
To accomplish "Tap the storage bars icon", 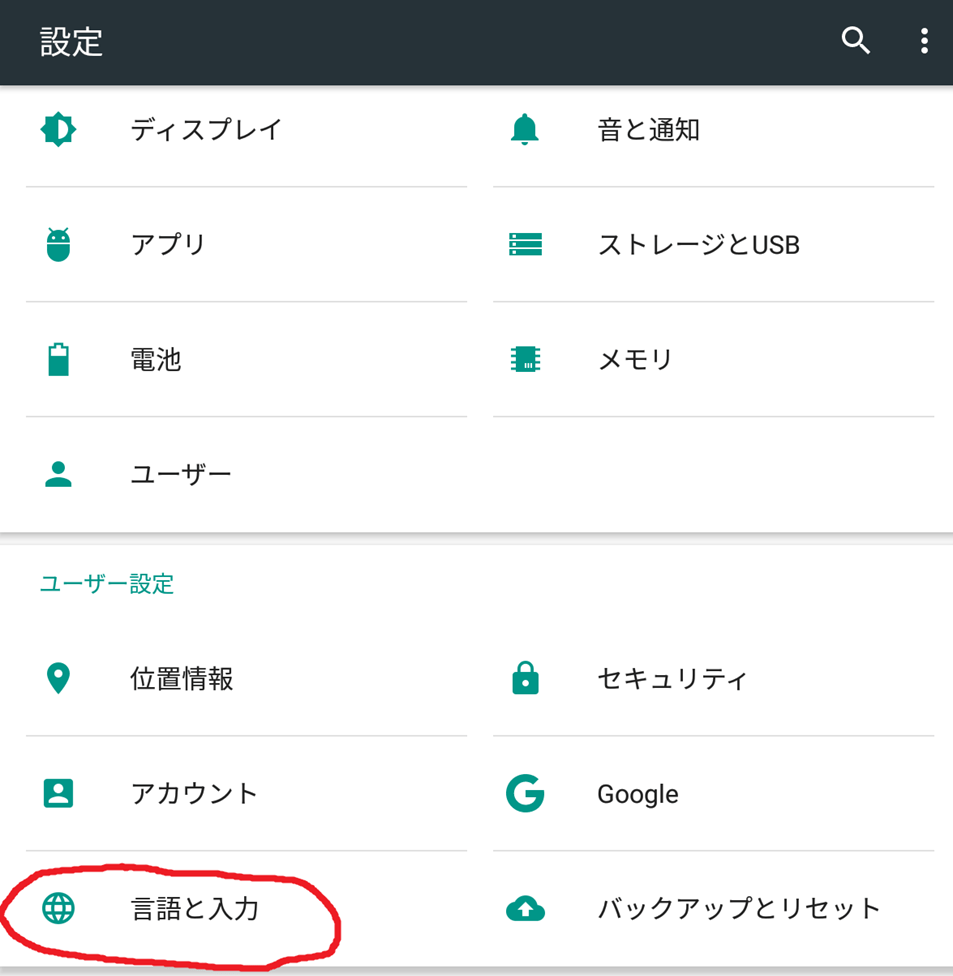I will pyautogui.click(x=525, y=244).
